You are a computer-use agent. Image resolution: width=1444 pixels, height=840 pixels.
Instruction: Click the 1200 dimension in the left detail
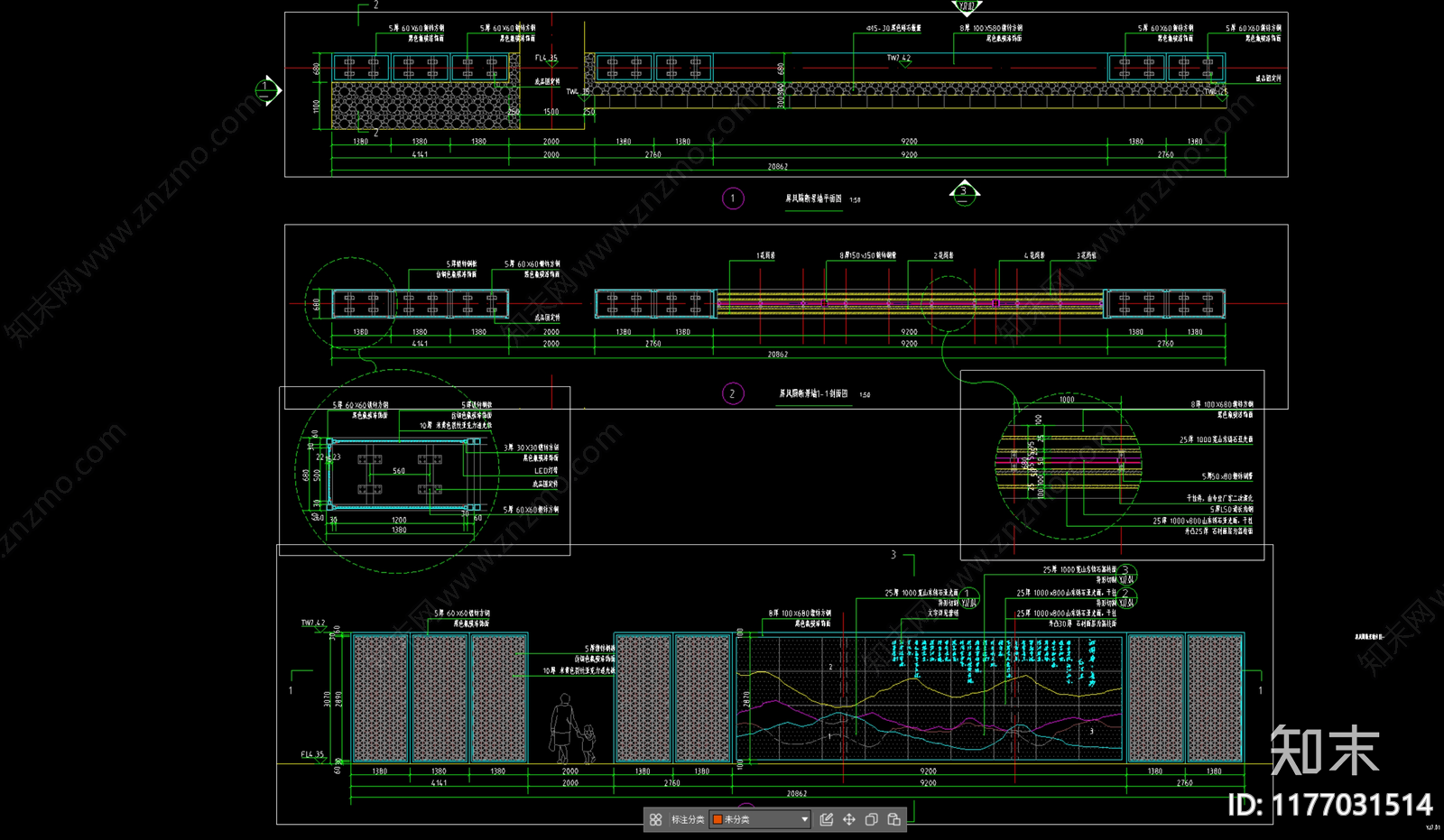click(x=399, y=521)
